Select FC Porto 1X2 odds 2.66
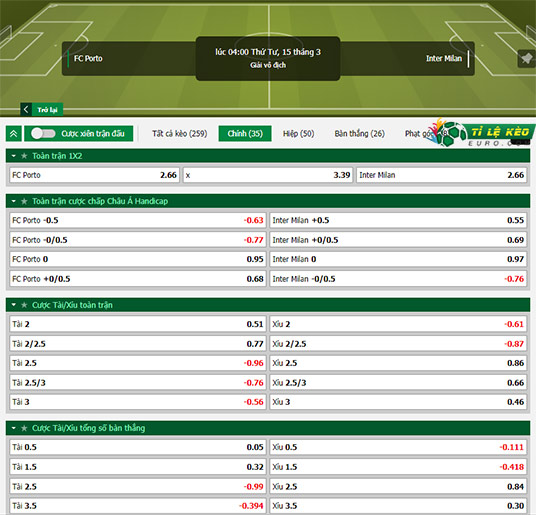This screenshot has height=515, width=536. (x=95, y=175)
